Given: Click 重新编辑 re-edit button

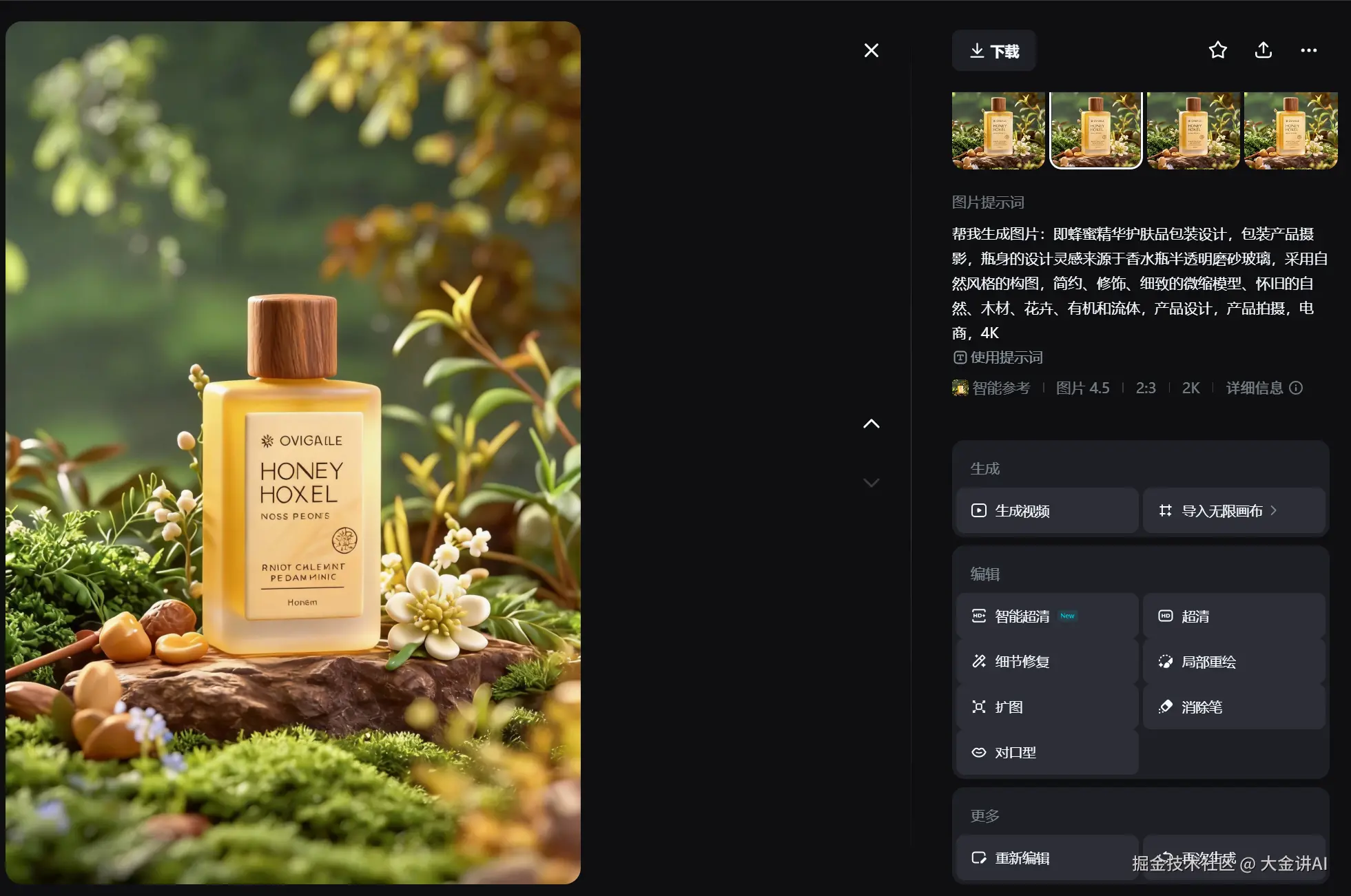Looking at the screenshot, I should pyautogui.click(x=1046, y=858).
